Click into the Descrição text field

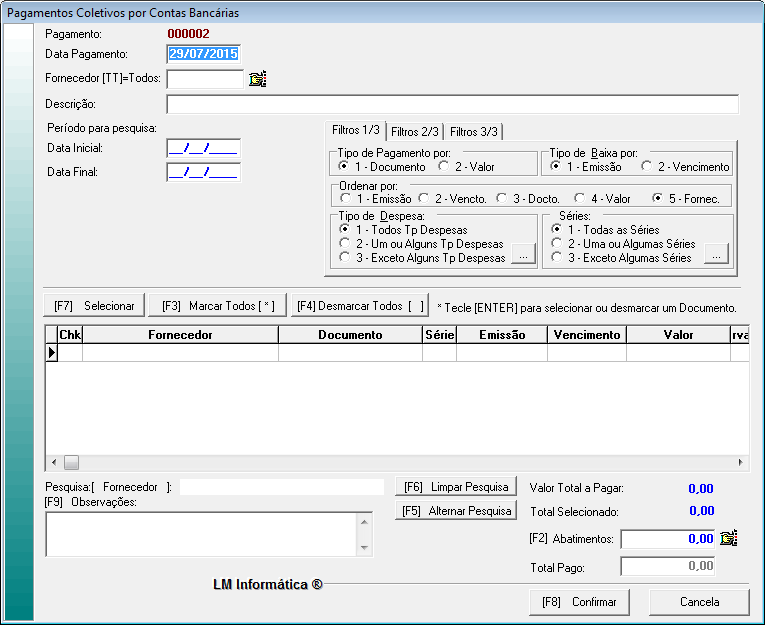point(452,105)
